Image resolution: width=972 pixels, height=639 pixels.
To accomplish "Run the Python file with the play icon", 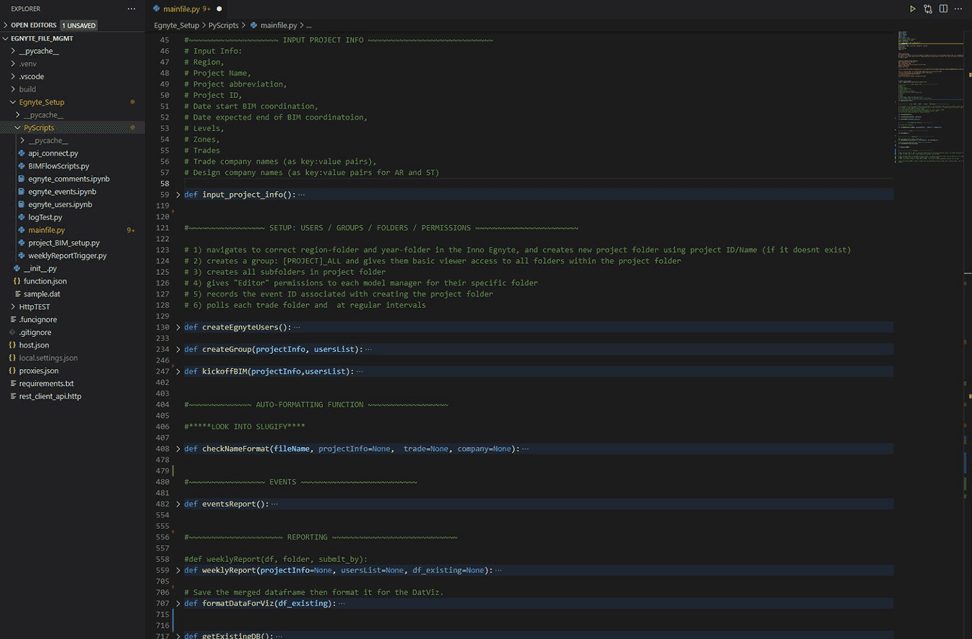I will pos(912,9).
